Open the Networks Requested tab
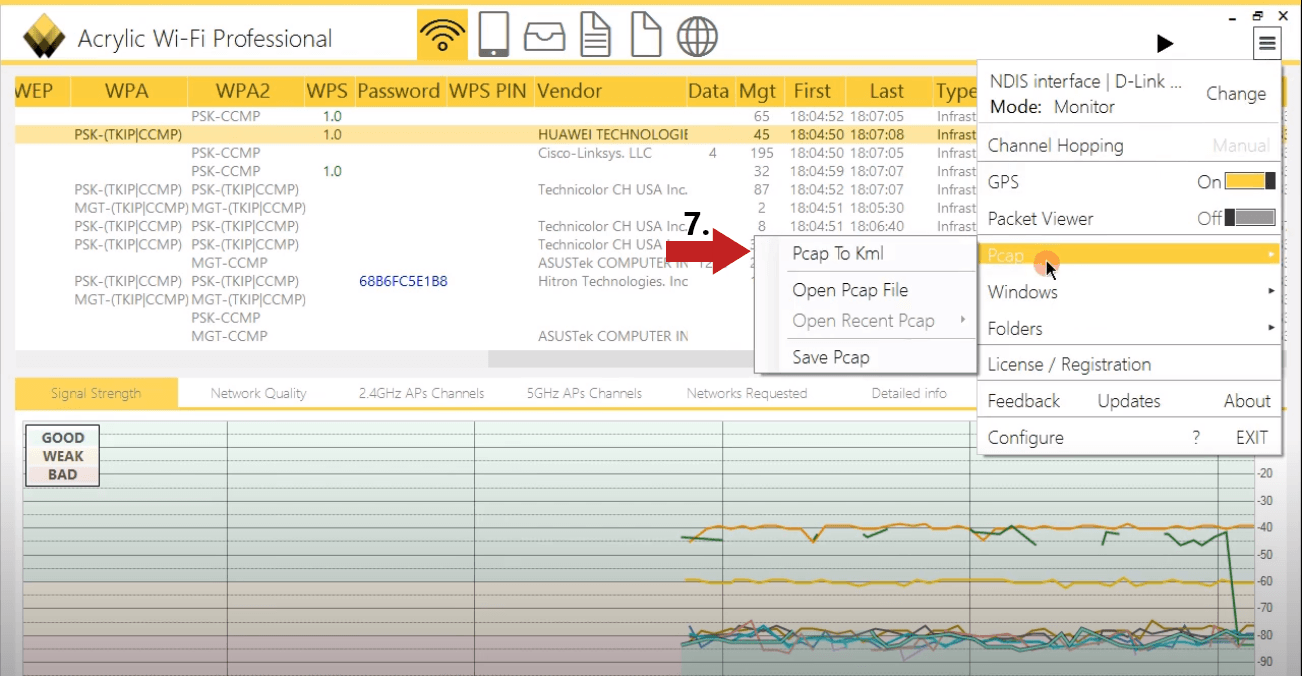The width and height of the screenshot is (1302, 676). click(x=746, y=393)
